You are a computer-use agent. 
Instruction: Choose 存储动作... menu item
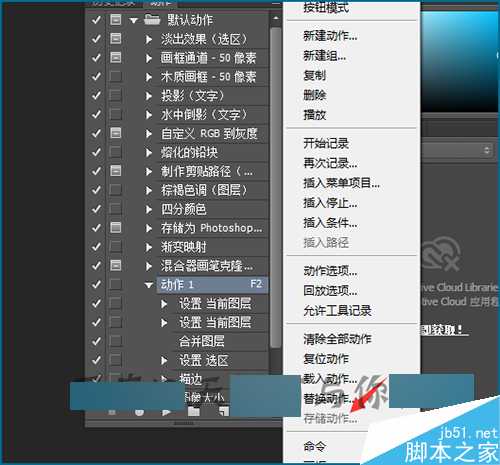tap(330, 418)
